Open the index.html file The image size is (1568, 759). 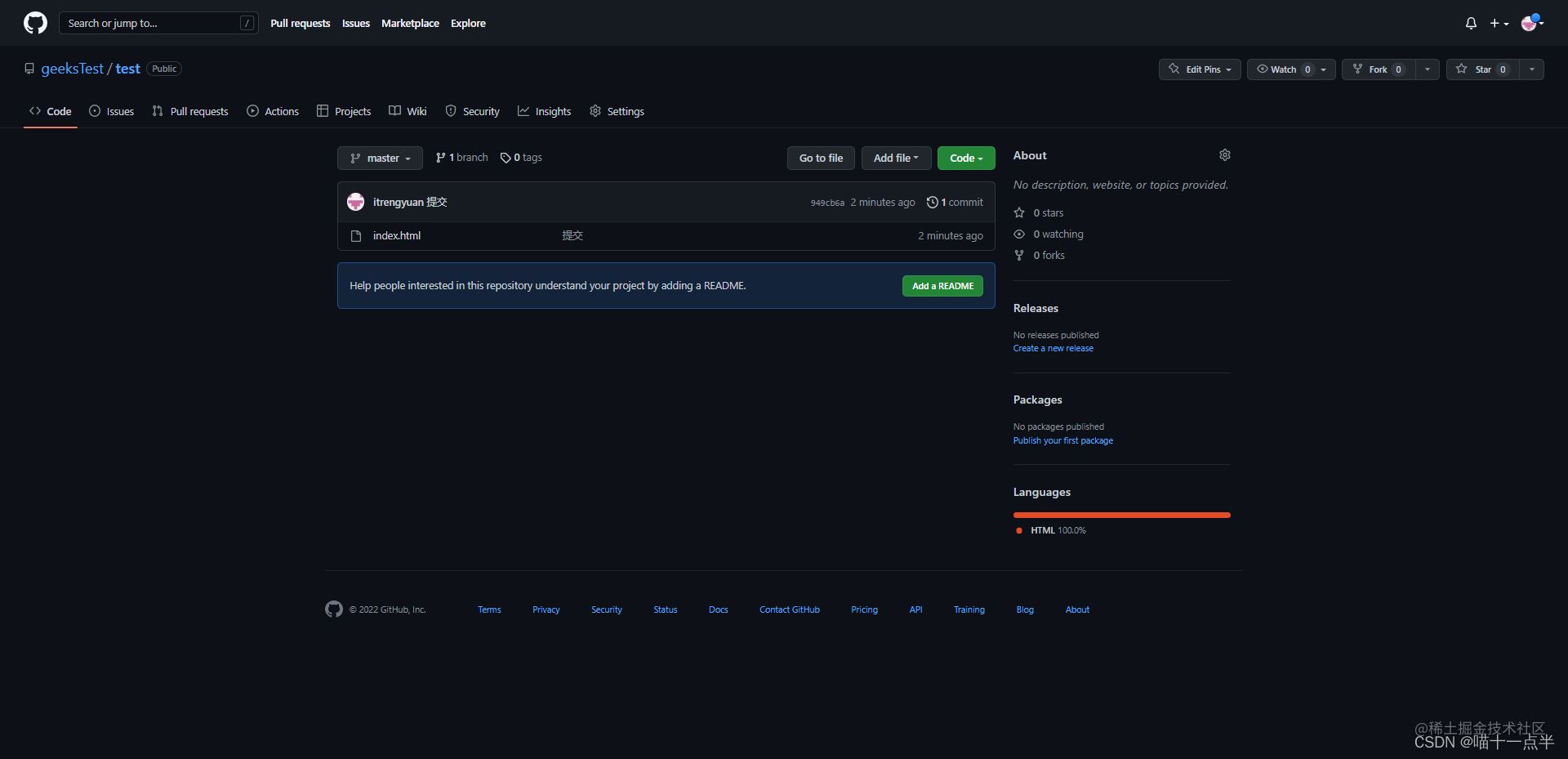(397, 235)
